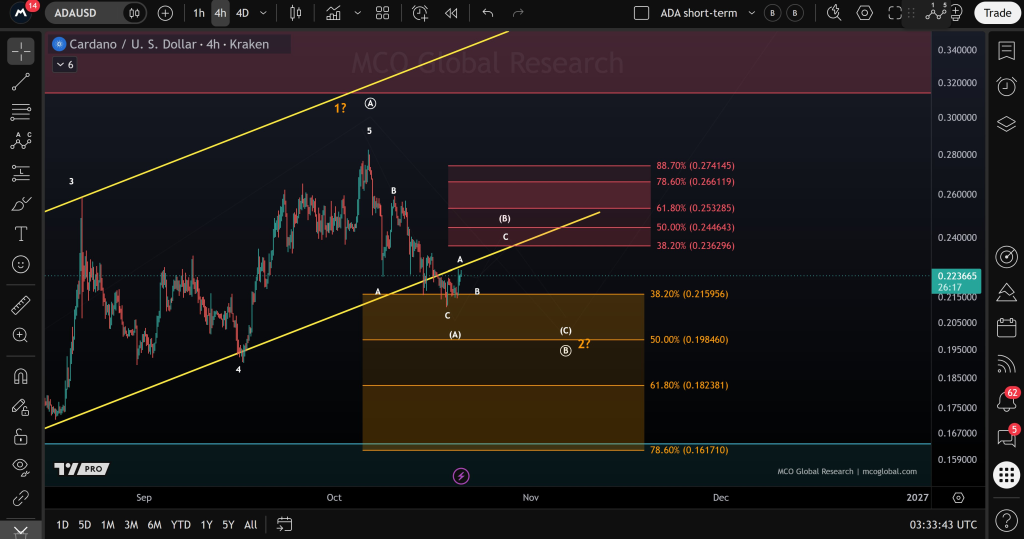Open the ADA short-term layout name
Viewport: 1024px width, 539px height.
click(x=698, y=13)
